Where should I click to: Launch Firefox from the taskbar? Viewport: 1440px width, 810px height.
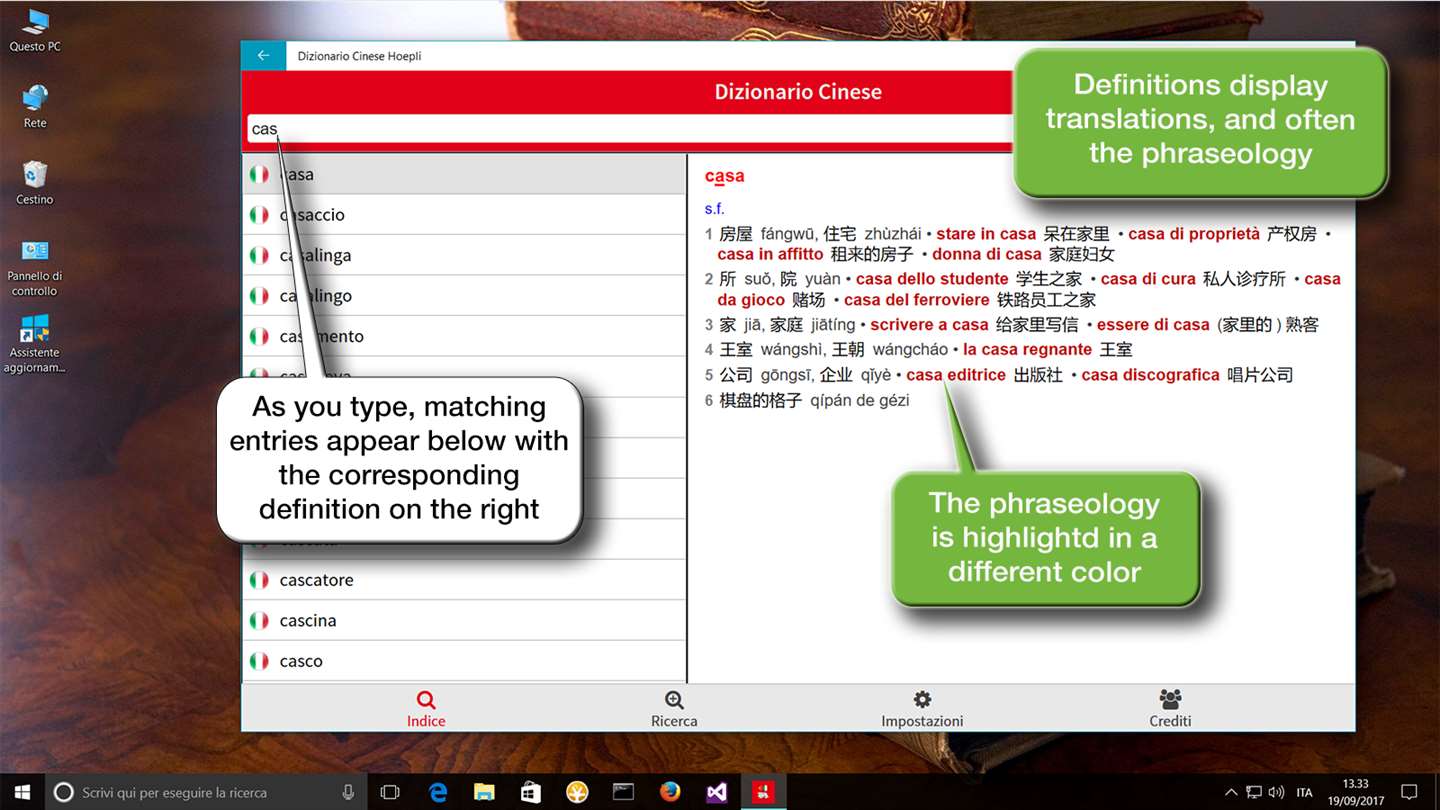[670, 792]
